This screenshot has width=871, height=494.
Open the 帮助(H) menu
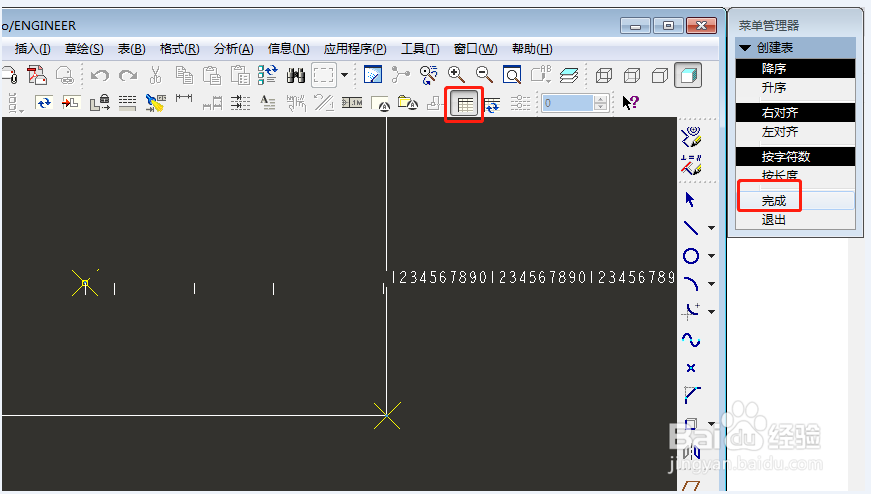pos(532,49)
